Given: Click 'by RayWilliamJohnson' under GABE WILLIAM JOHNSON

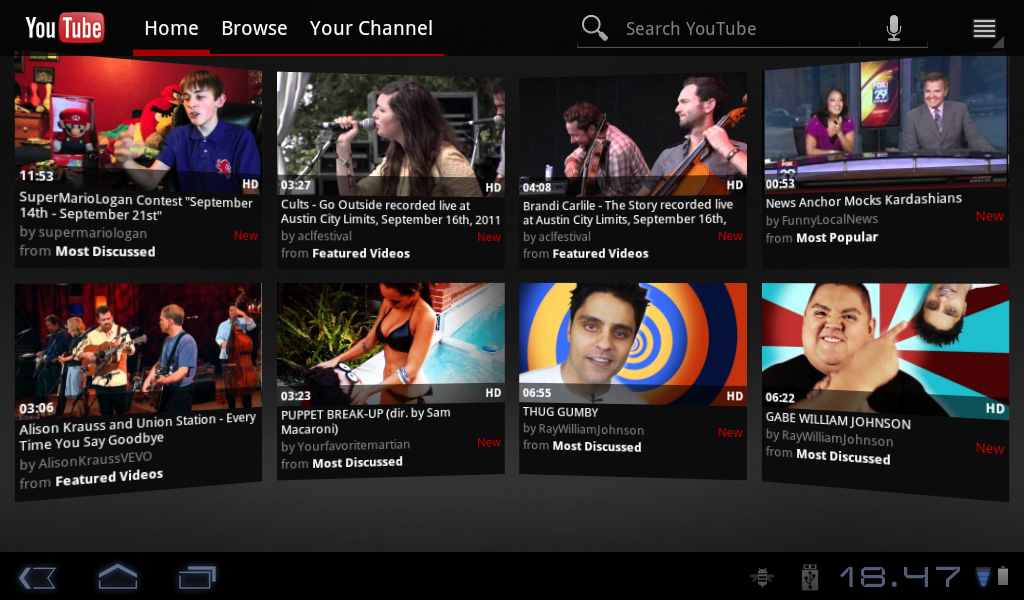Looking at the screenshot, I should [829, 438].
